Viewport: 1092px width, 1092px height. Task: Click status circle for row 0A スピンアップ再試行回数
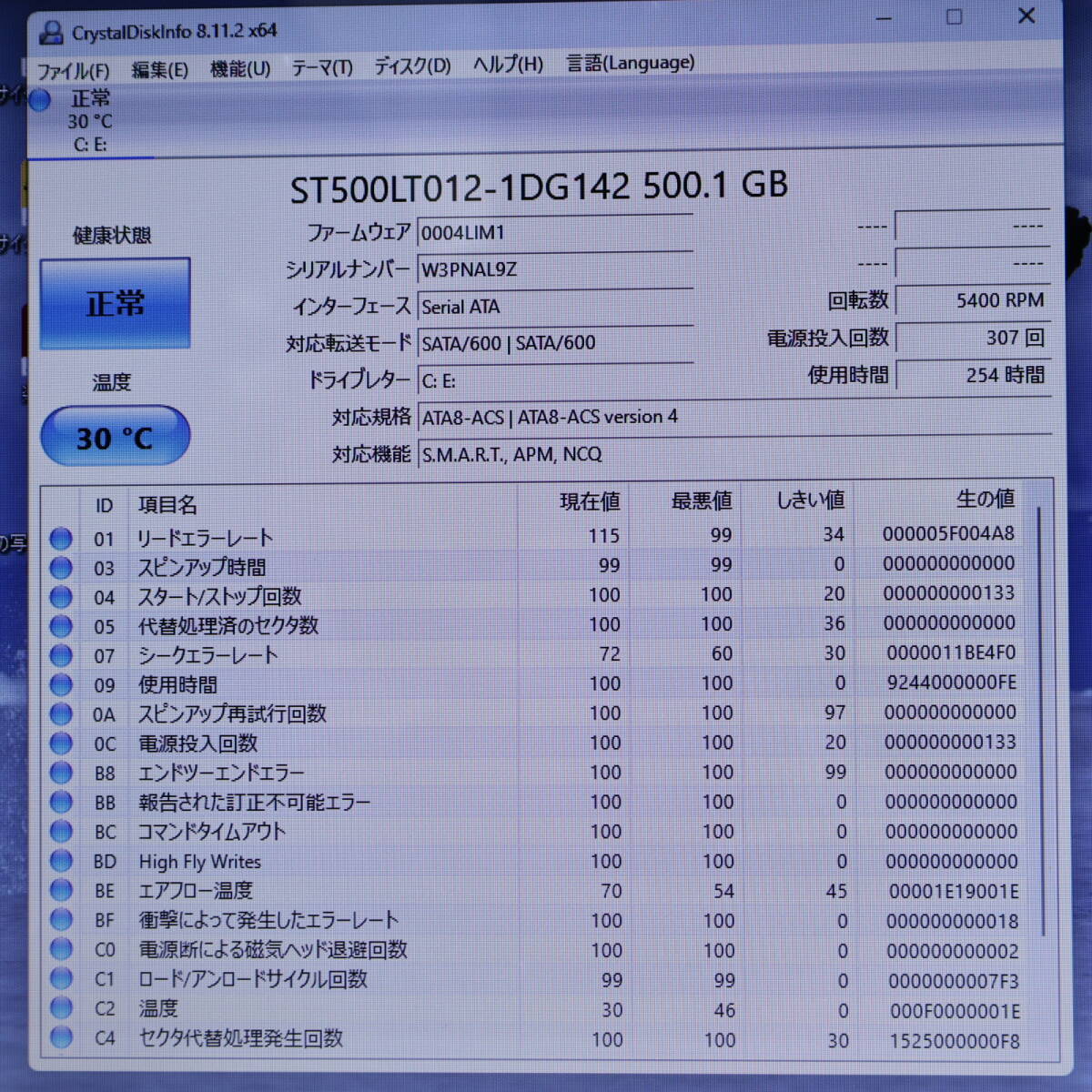(x=61, y=713)
